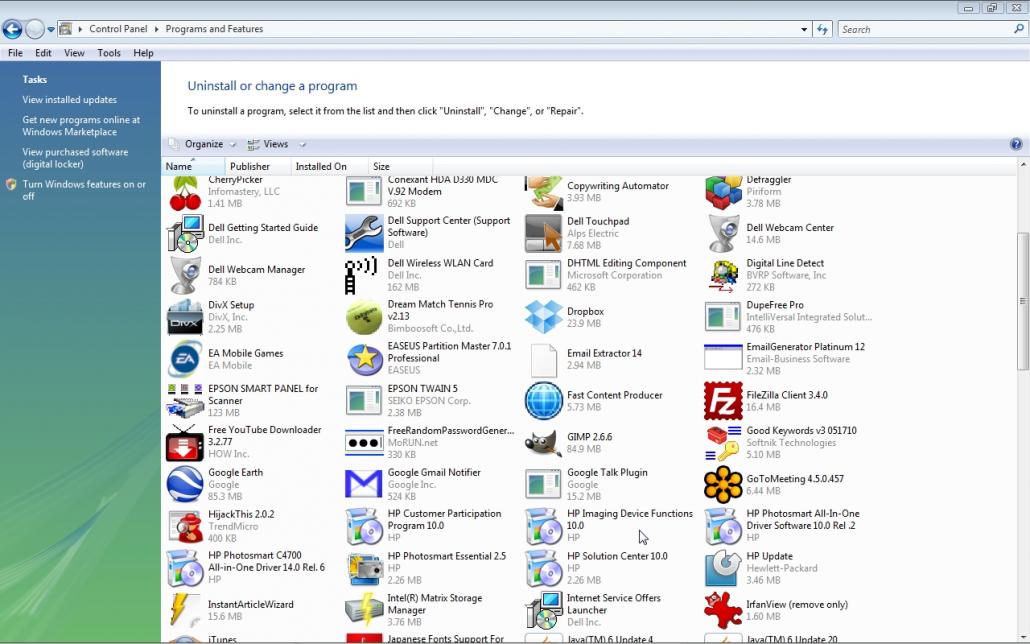Open the Tools menu
The width and height of the screenshot is (1030, 644).
[x=109, y=53]
